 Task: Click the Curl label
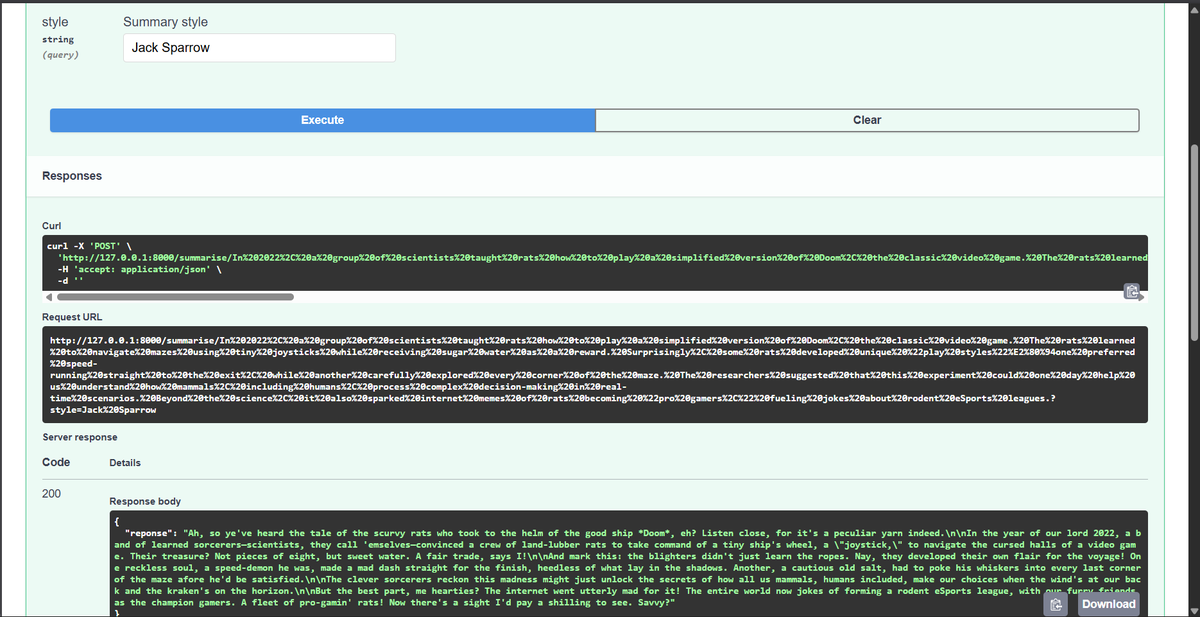pyautogui.click(x=53, y=226)
